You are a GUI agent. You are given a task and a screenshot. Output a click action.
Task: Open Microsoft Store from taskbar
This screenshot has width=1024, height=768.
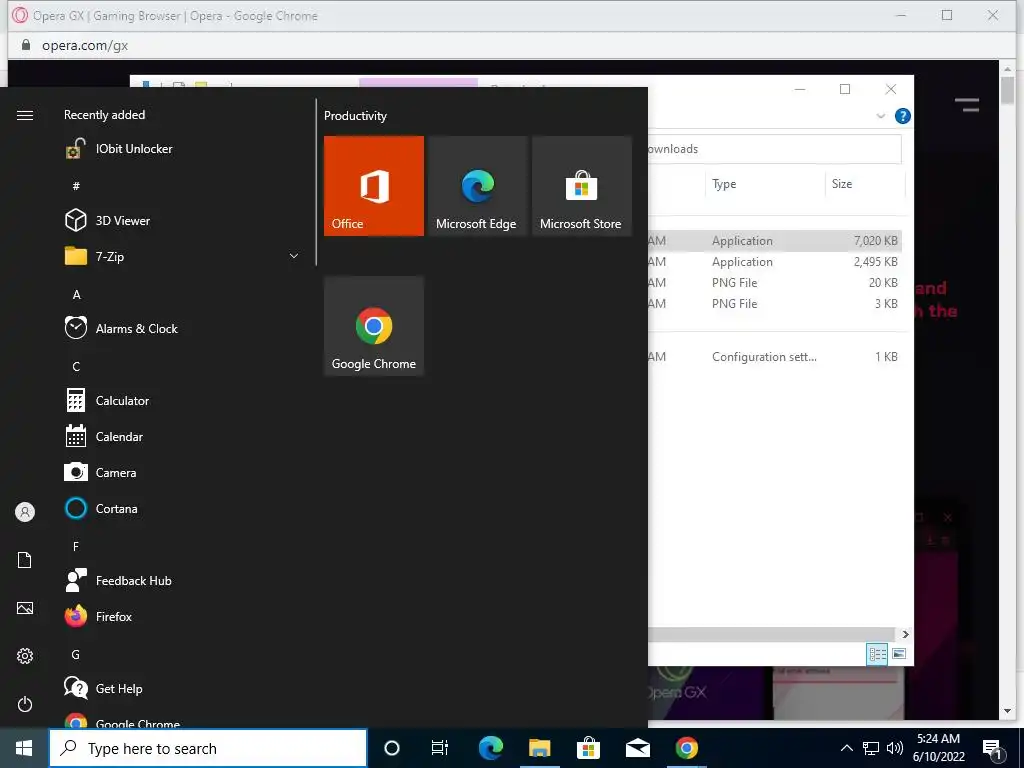(588, 748)
